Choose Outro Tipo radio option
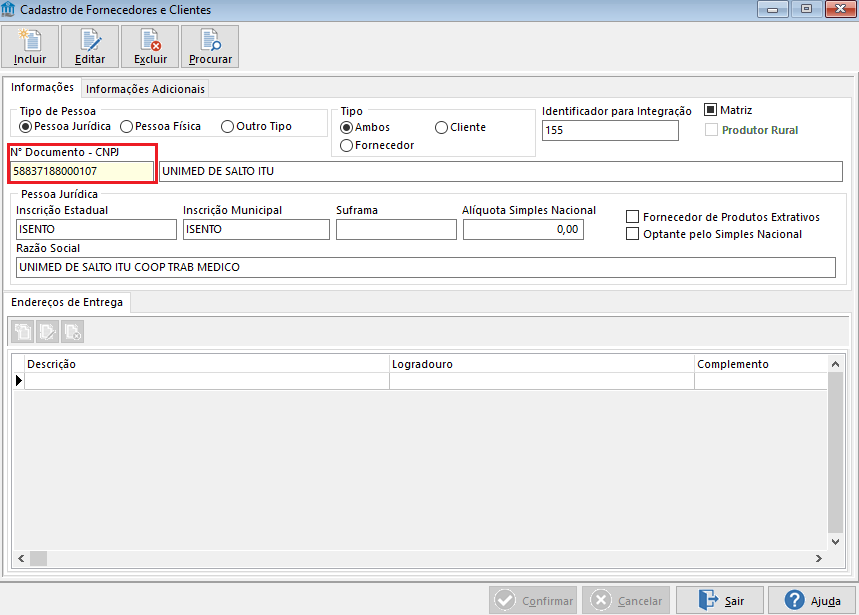The height and width of the screenshot is (615, 859). (256, 127)
